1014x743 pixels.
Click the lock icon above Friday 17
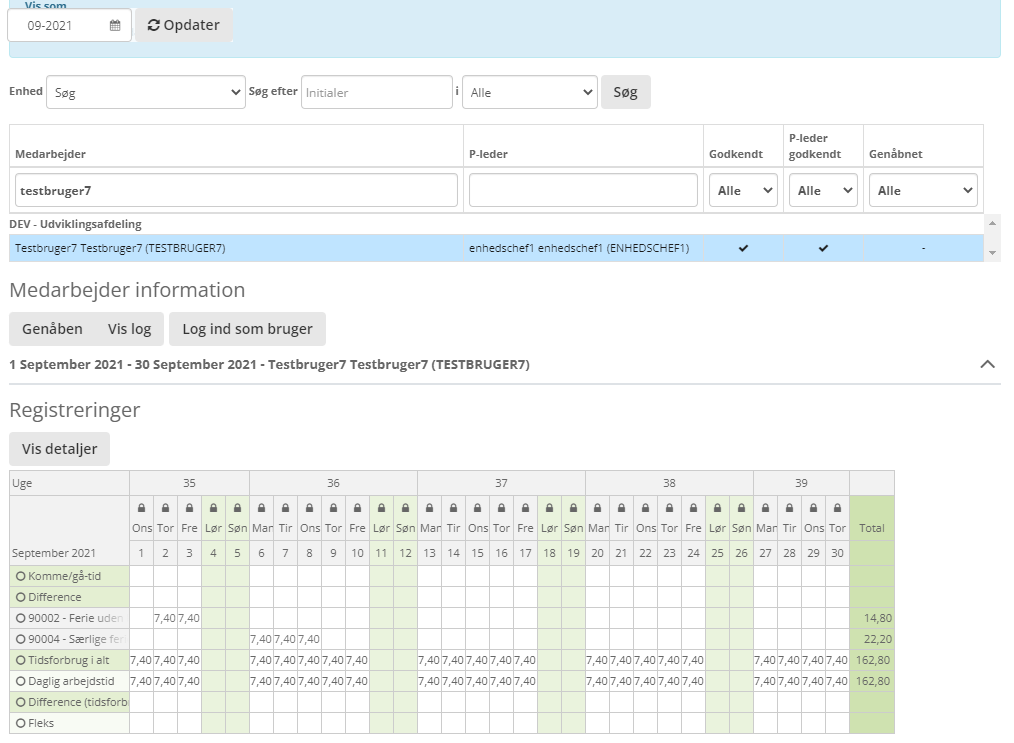click(525, 508)
